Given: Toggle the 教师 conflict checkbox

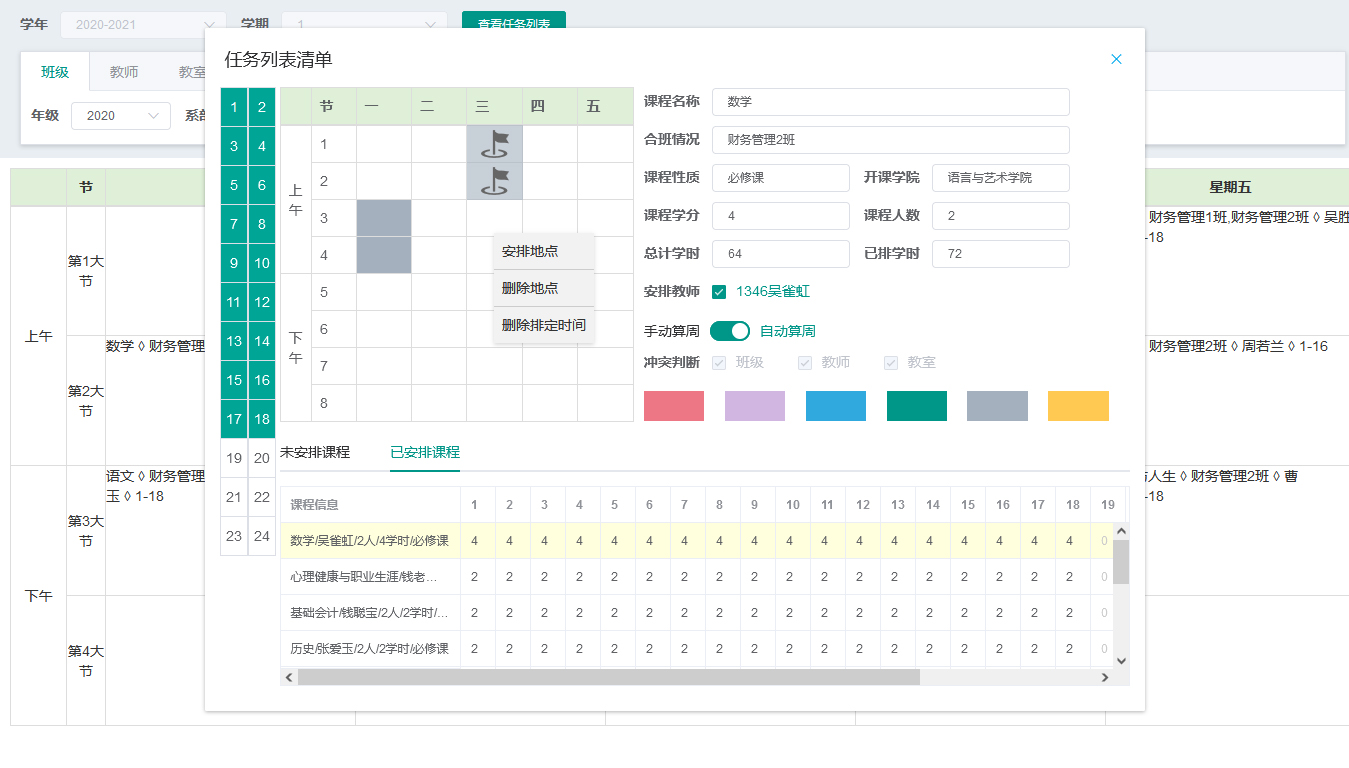Looking at the screenshot, I should 805,363.
